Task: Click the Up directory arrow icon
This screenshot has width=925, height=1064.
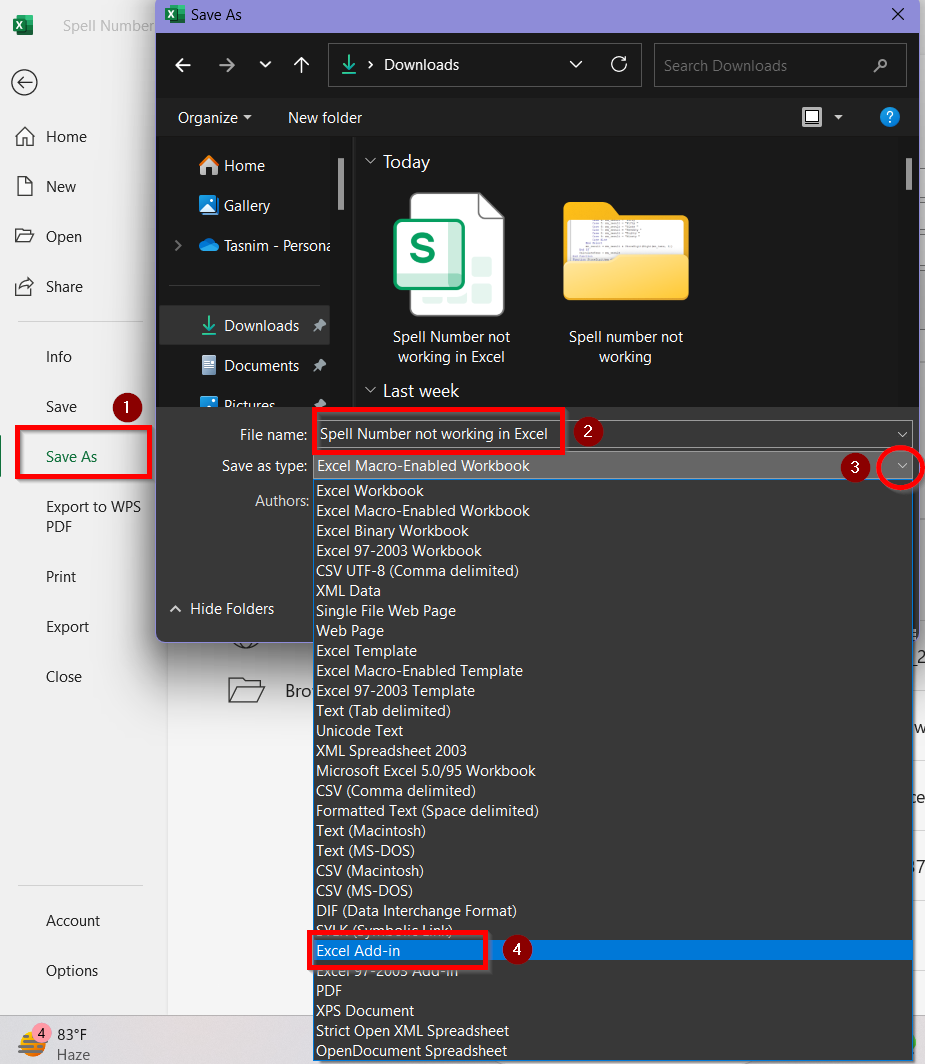Action: pyautogui.click(x=301, y=65)
